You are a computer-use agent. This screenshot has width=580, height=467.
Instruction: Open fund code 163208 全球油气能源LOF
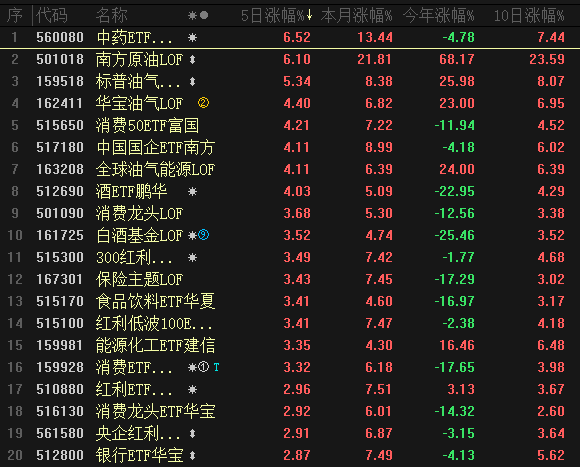[60, 169]
